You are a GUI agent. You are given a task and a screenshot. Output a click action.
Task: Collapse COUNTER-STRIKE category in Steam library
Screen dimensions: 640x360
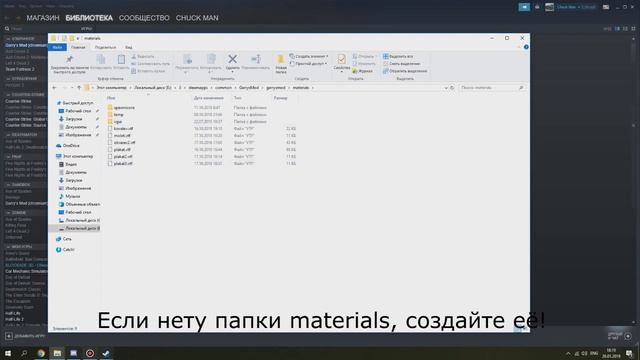click(x=8, y=95)
